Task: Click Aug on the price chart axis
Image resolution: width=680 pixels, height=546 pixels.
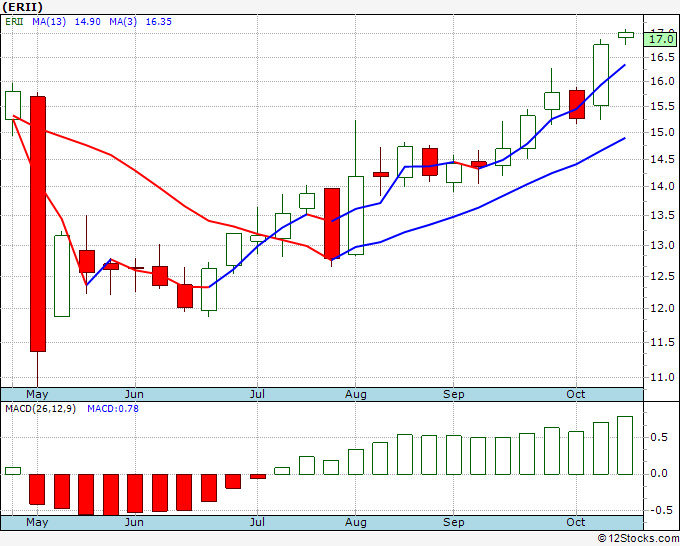Action: click(x=356, y=395)
